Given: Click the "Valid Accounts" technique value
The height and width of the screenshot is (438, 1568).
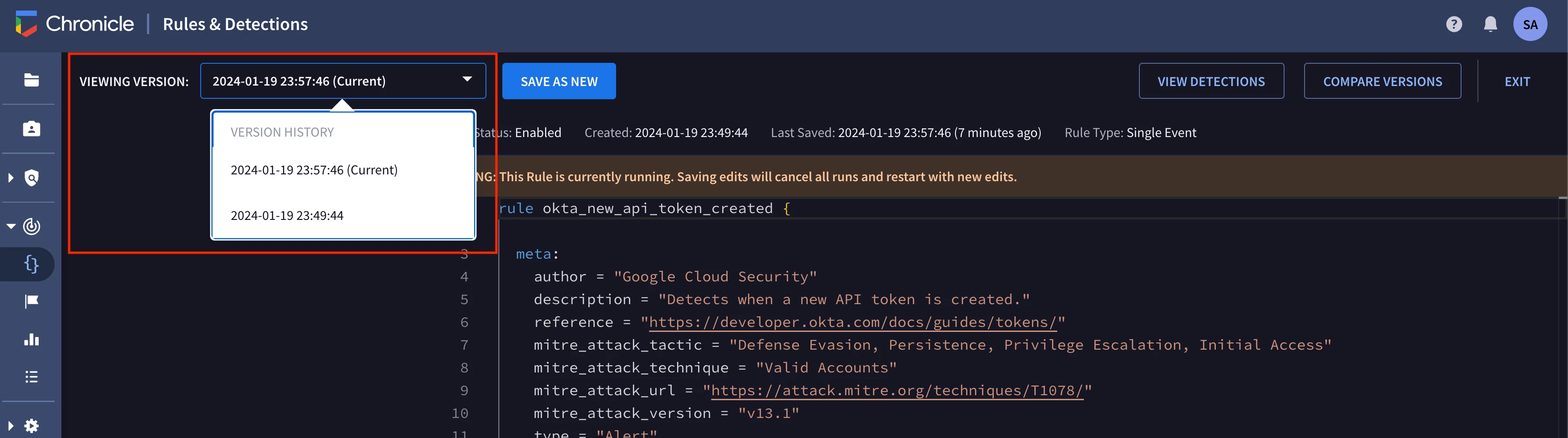Looking at the screenshot, I should pos(826,368).
